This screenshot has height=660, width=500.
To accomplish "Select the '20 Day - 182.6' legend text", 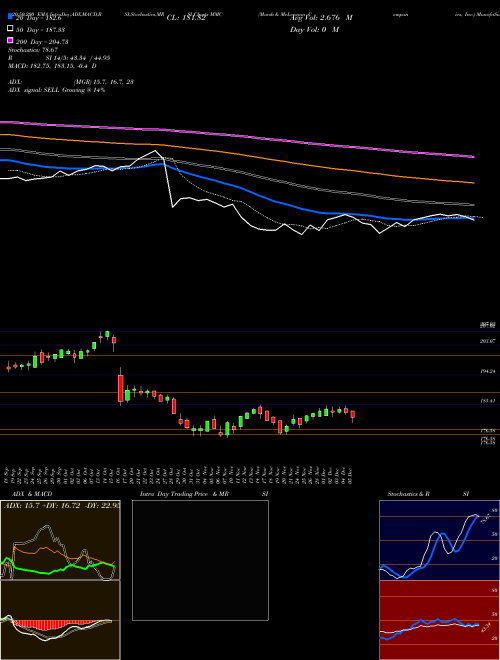I will pyautogui.click(x=38, y=18).
